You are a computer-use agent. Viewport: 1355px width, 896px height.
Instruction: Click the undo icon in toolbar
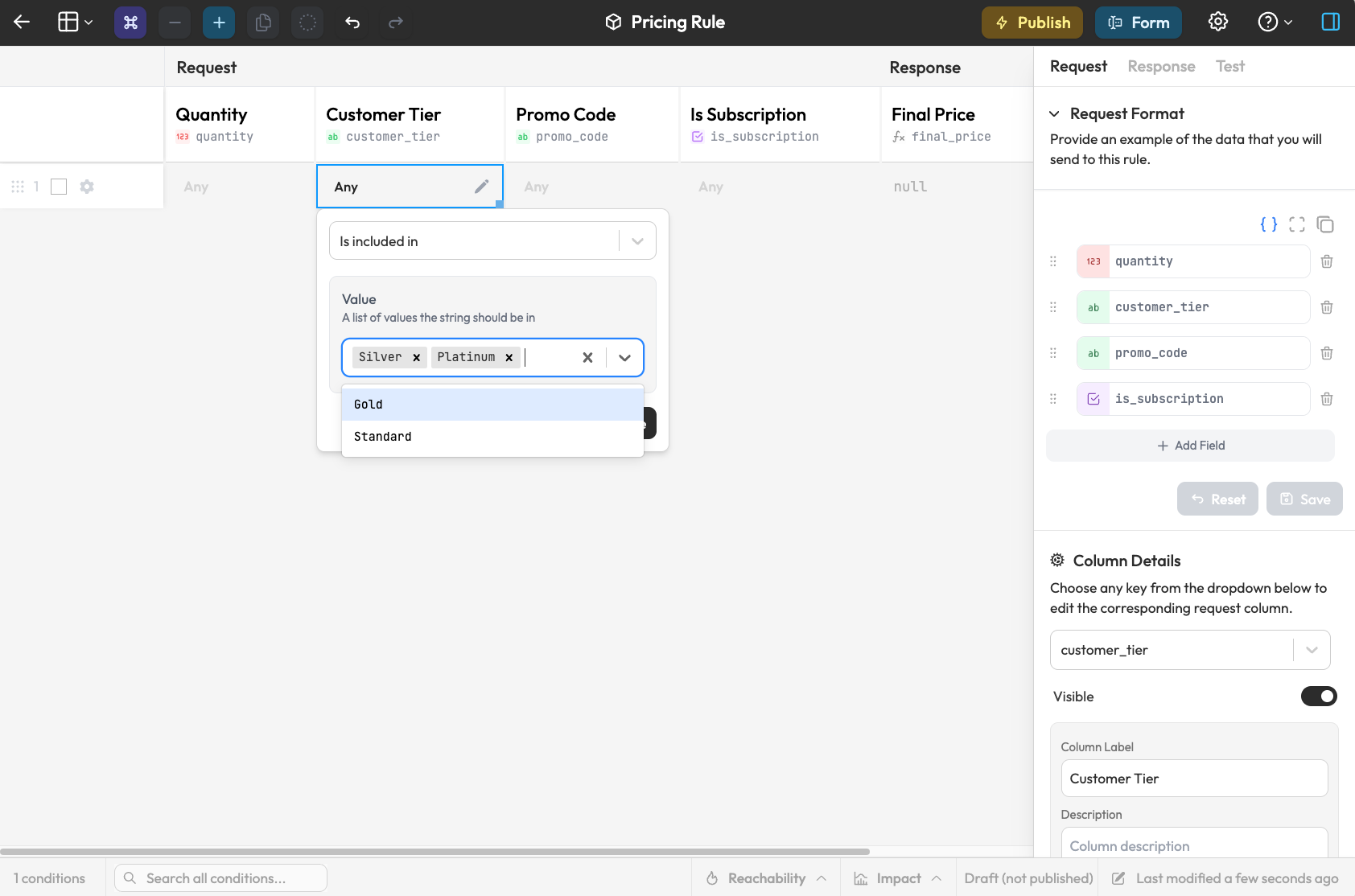click(x=352, y=23)
